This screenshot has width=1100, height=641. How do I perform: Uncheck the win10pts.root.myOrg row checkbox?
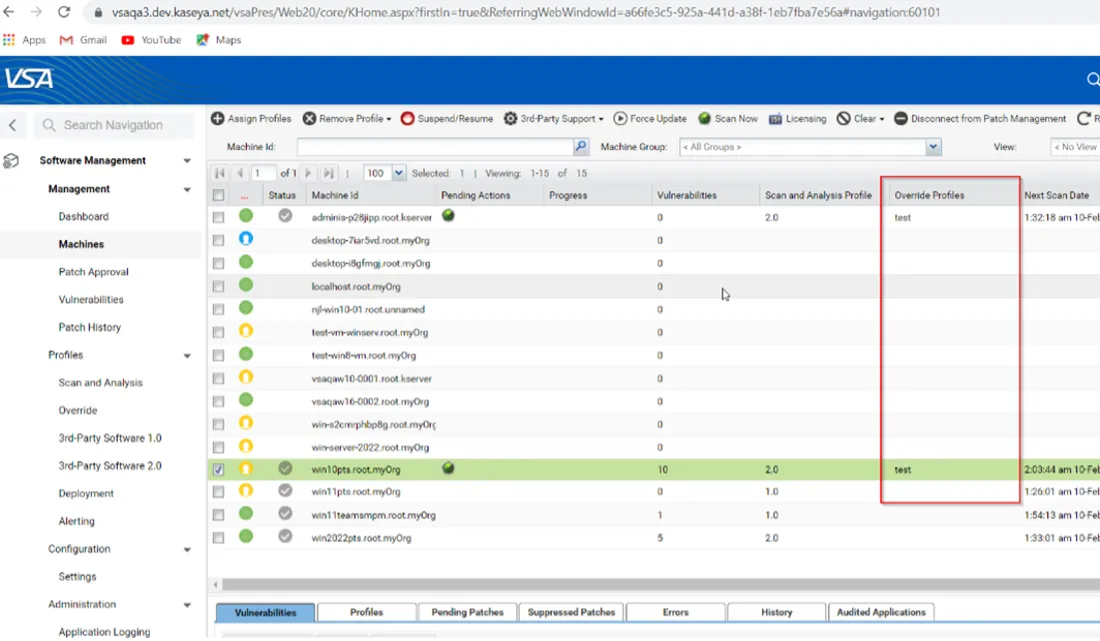coord(219,469)
